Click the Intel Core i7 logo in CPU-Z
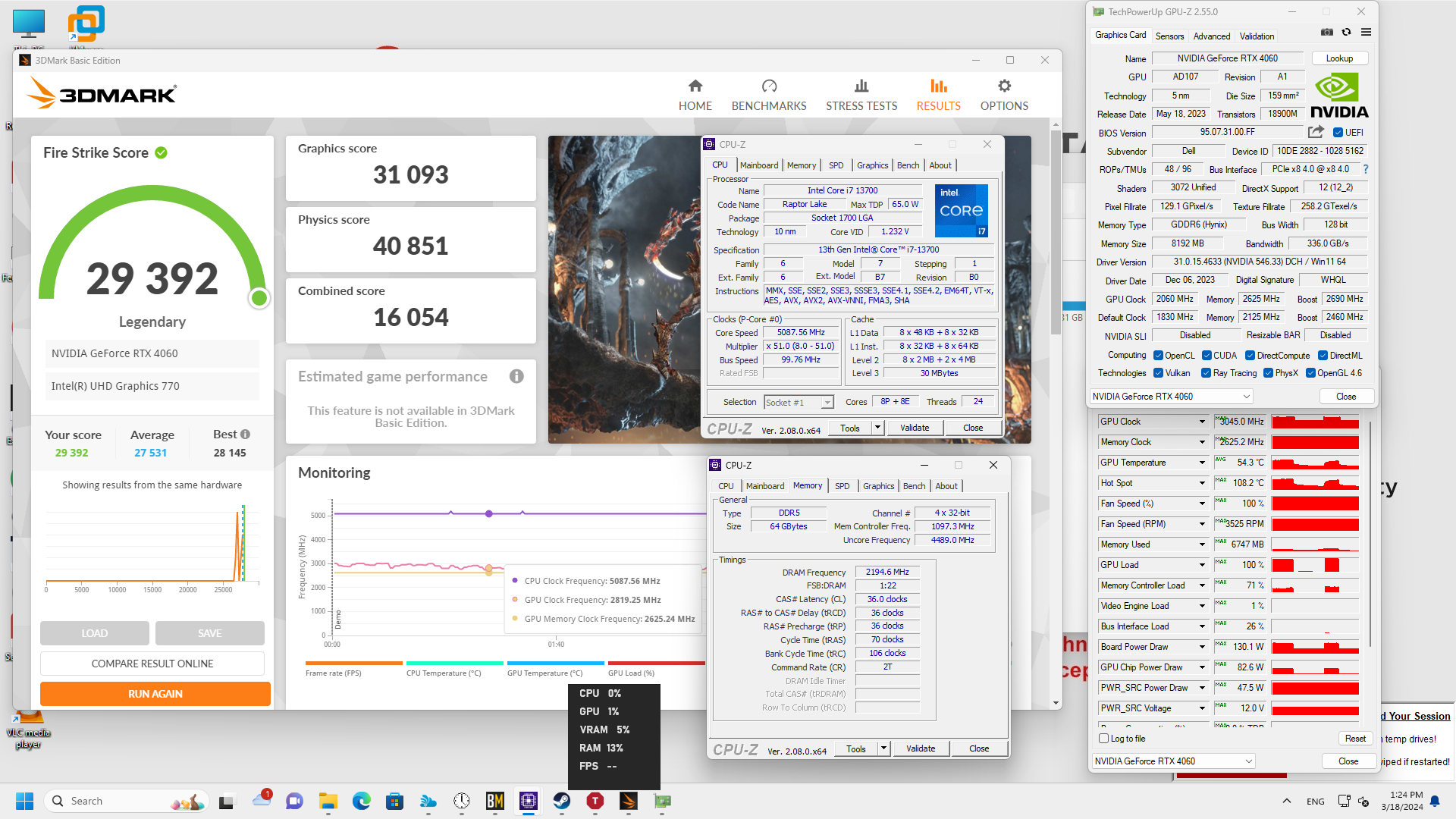This screenshot has width=1456, height=819. (961, 210)
